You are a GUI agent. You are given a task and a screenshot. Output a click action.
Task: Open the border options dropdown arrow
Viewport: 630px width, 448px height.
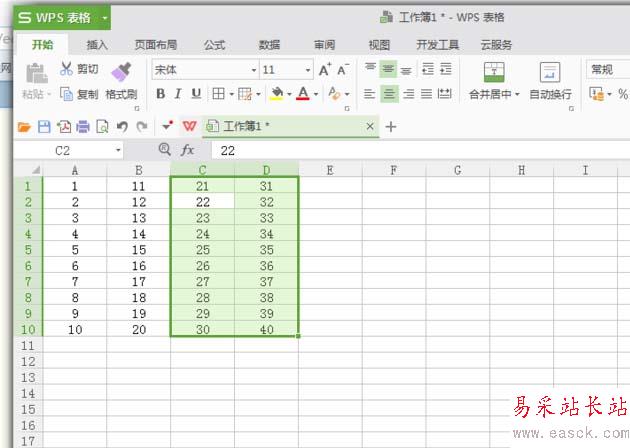[x=231, y=94]
